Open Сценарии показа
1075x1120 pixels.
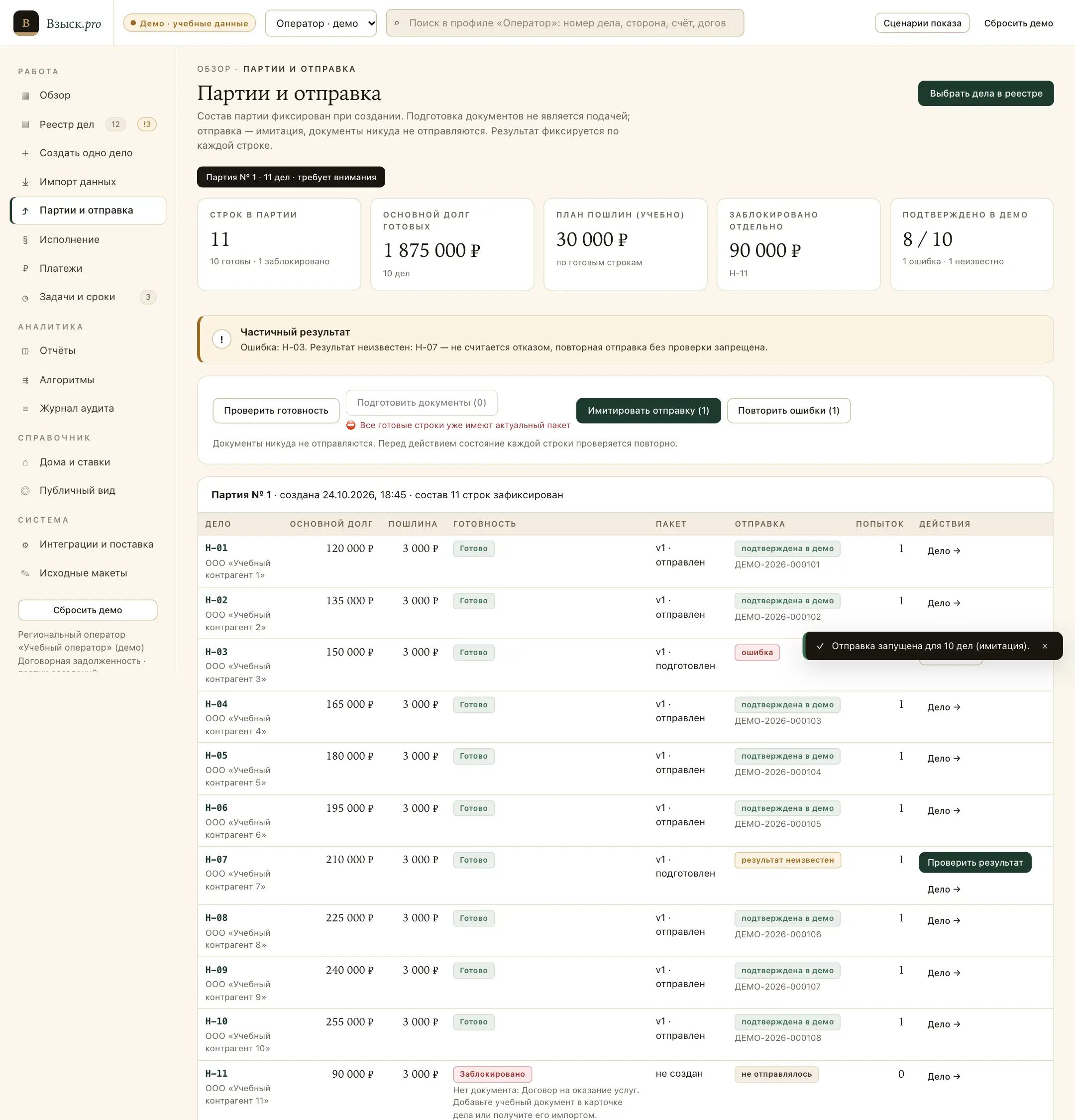tap(922, 23)
